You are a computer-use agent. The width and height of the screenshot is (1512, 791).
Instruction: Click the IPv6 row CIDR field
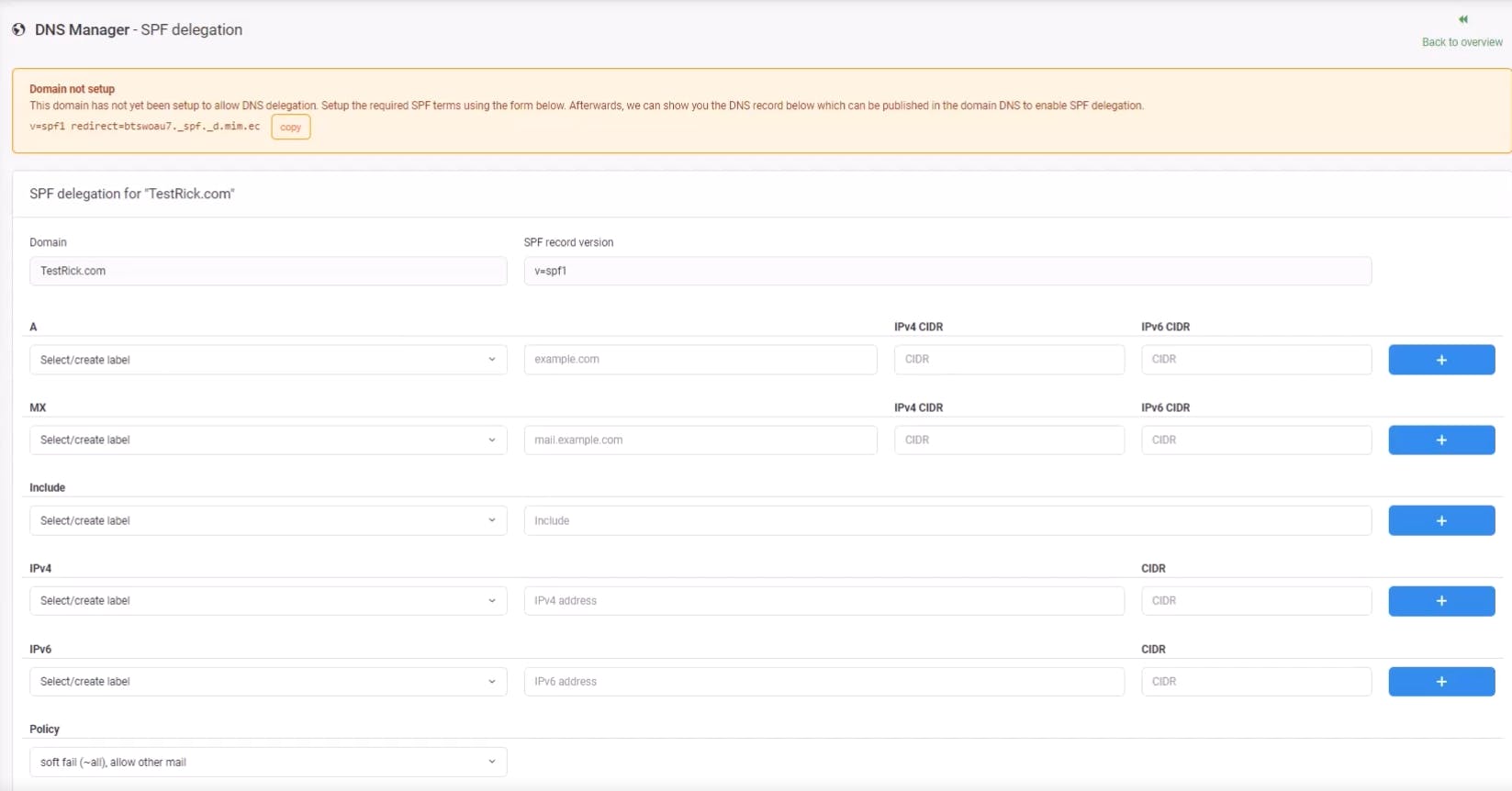(1256, 682)
